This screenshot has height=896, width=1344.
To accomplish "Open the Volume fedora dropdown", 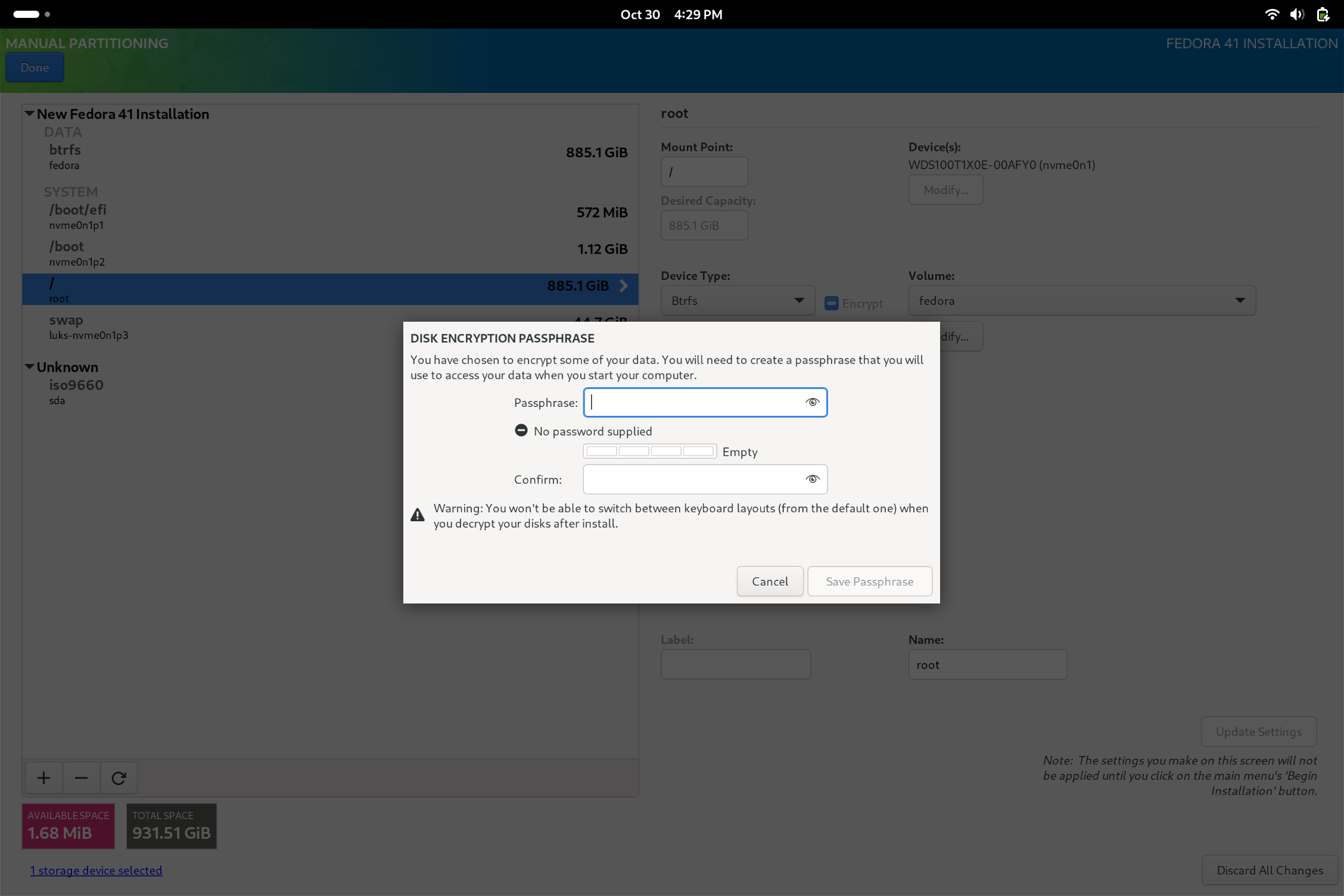I will 1082,301.
